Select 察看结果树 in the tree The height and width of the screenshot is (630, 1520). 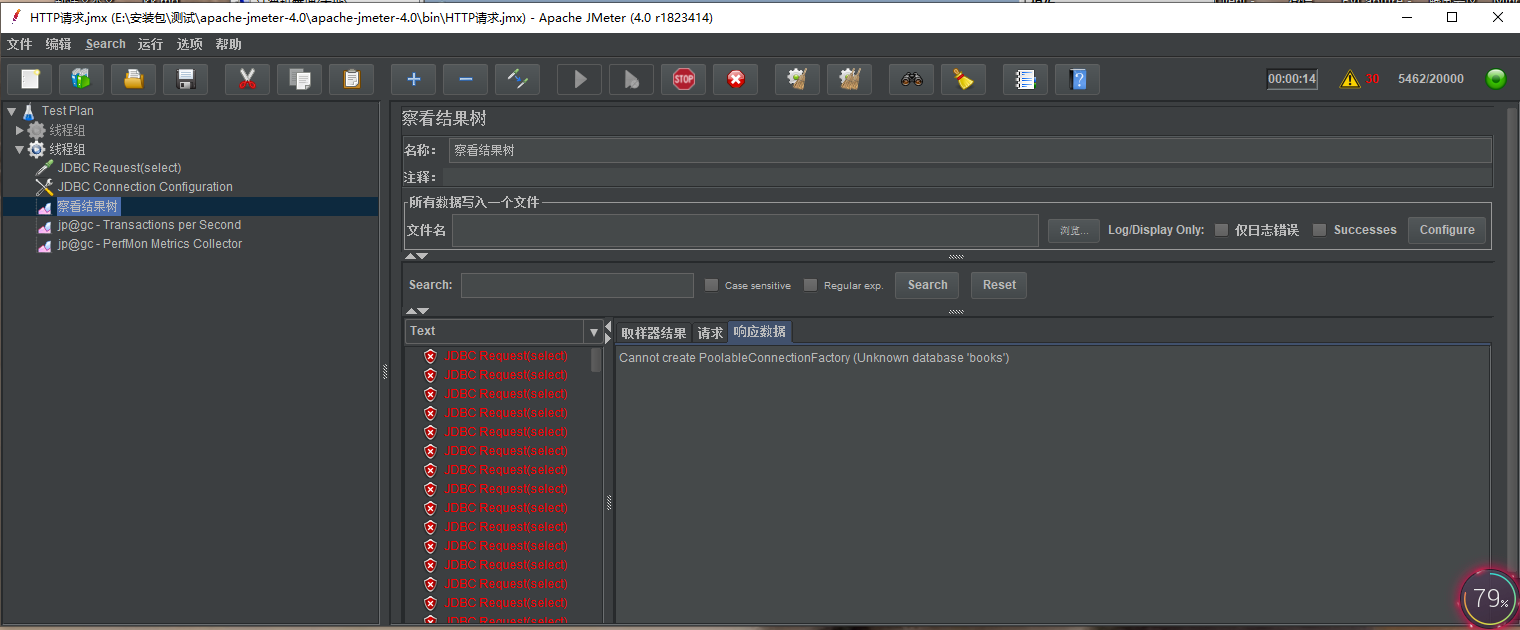[x=88, y=207]
